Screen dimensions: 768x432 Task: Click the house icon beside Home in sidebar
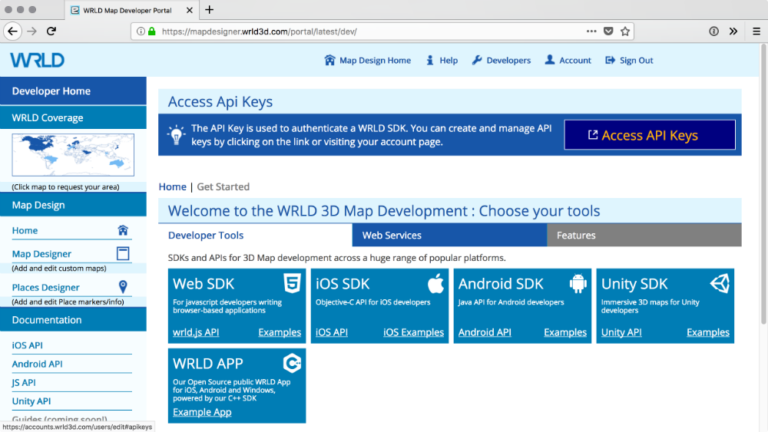coord(123,230)
